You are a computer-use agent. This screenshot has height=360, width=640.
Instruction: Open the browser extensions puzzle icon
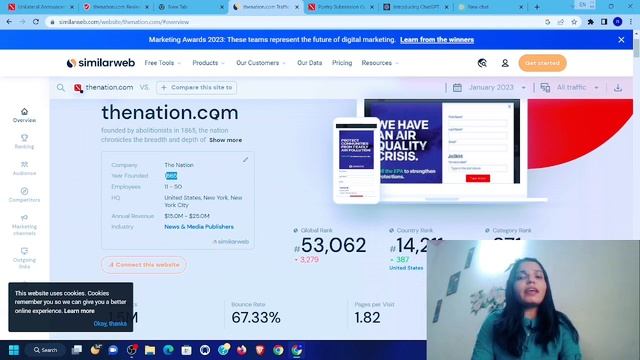(591, 22)
